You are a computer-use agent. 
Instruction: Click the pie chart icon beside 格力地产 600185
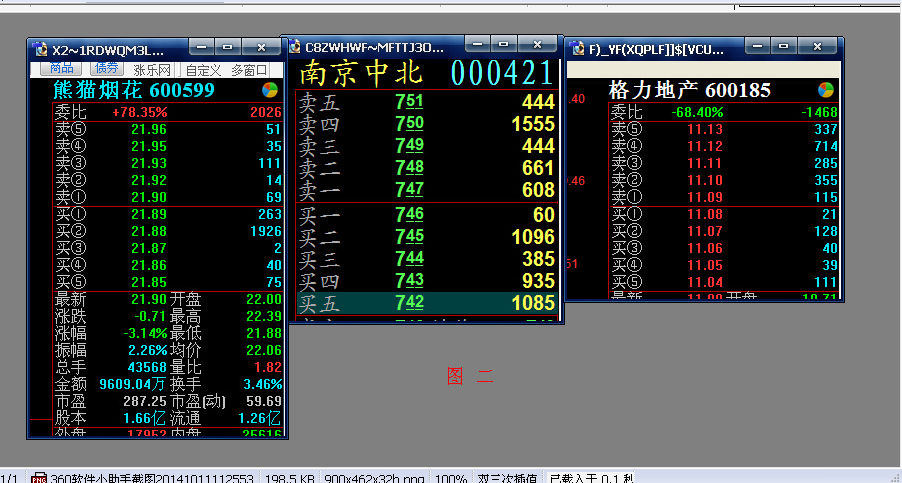coord(825,90)
